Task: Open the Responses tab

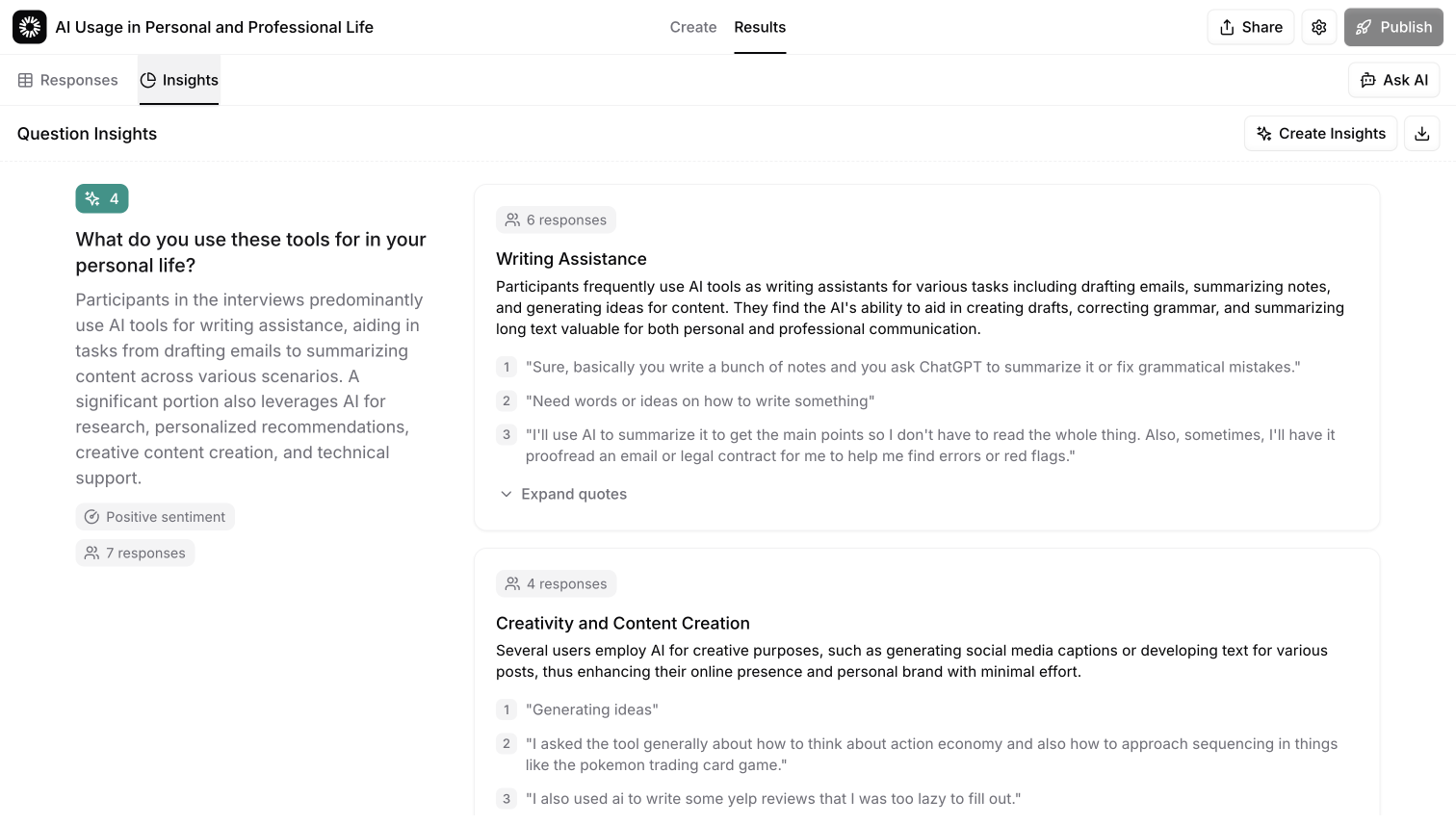Action: click(67, 80)
